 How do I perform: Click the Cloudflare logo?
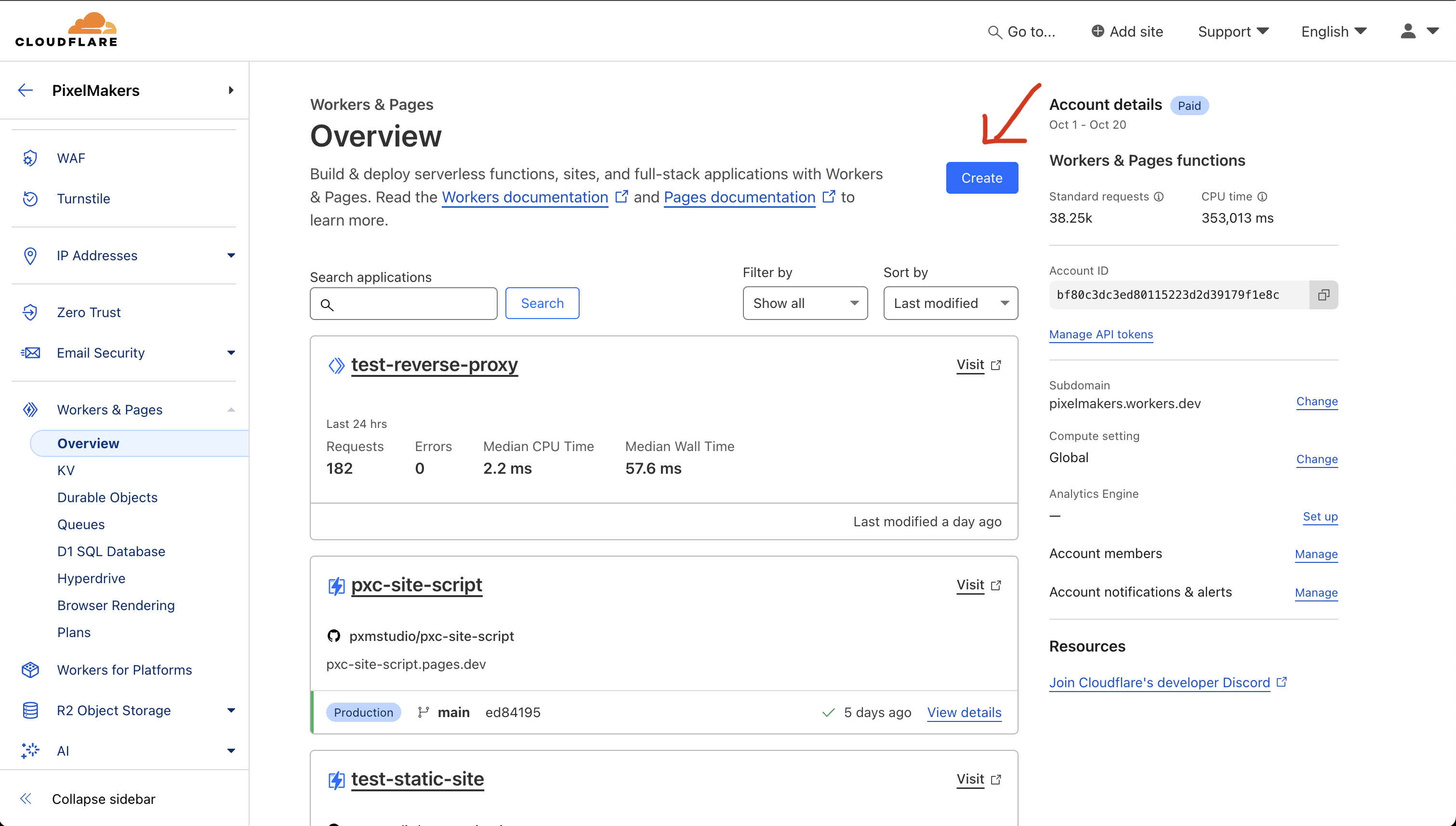(x=66, y=29)
